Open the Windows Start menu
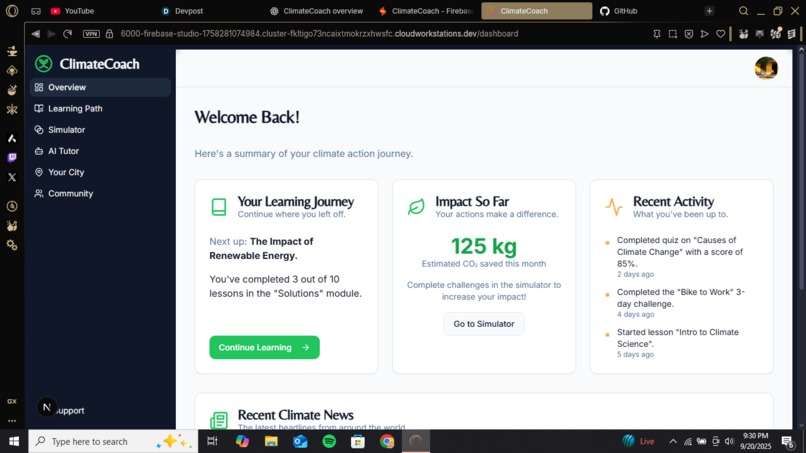 (x=14, y=441)
